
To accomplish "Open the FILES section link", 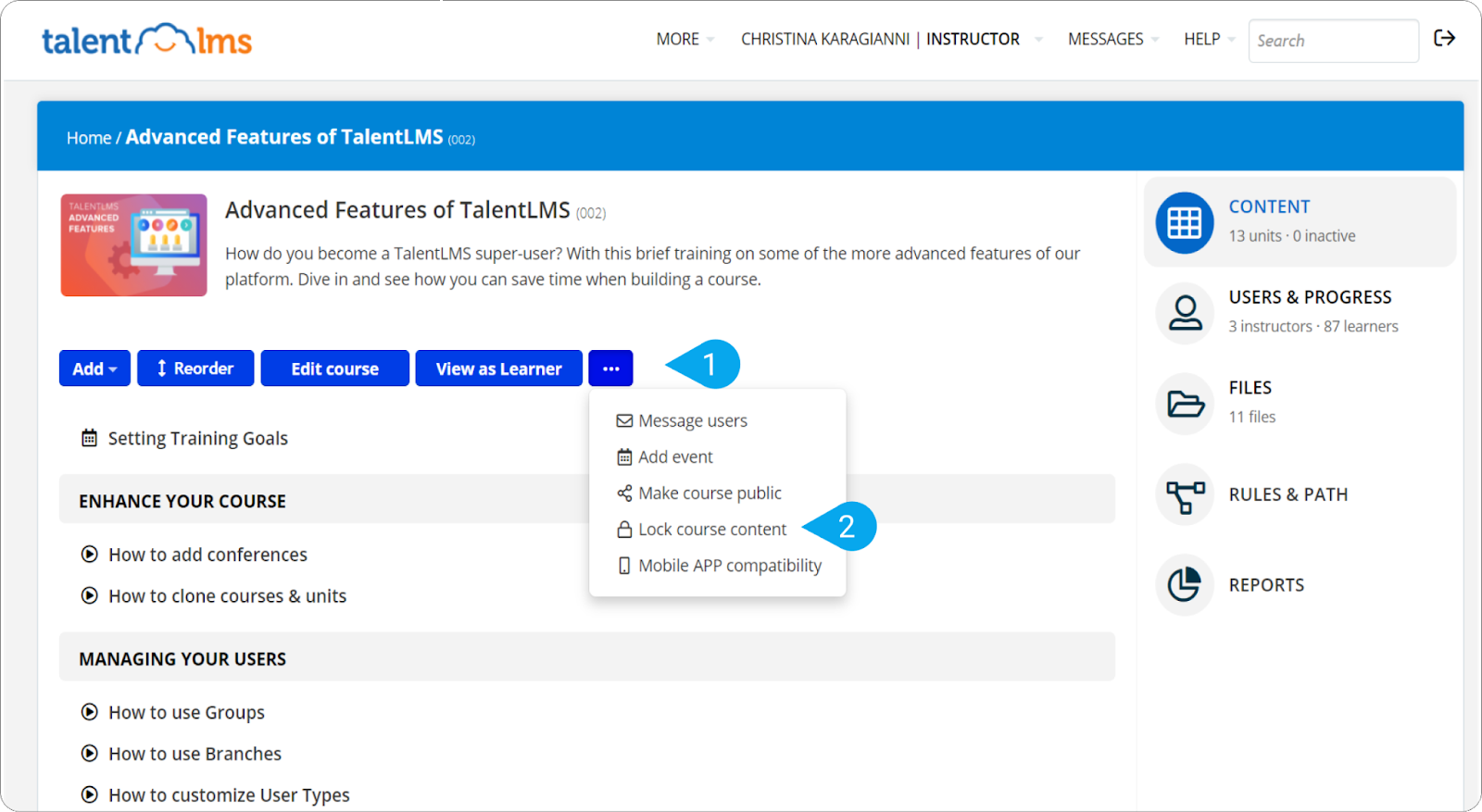I will [x=1250, y=388].
